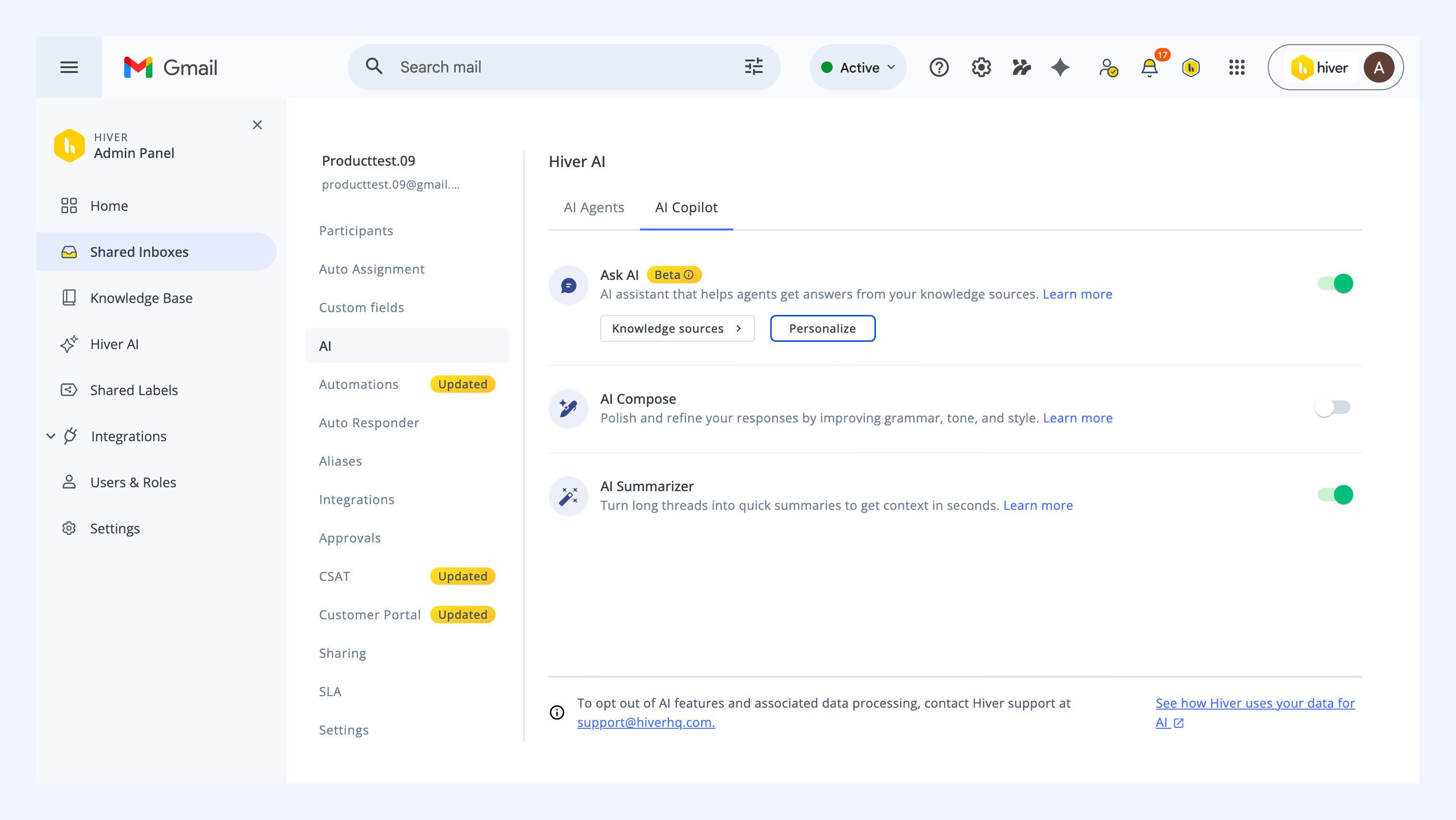
Task: Open Gmail settings gear icon
Action: point(981,67)
